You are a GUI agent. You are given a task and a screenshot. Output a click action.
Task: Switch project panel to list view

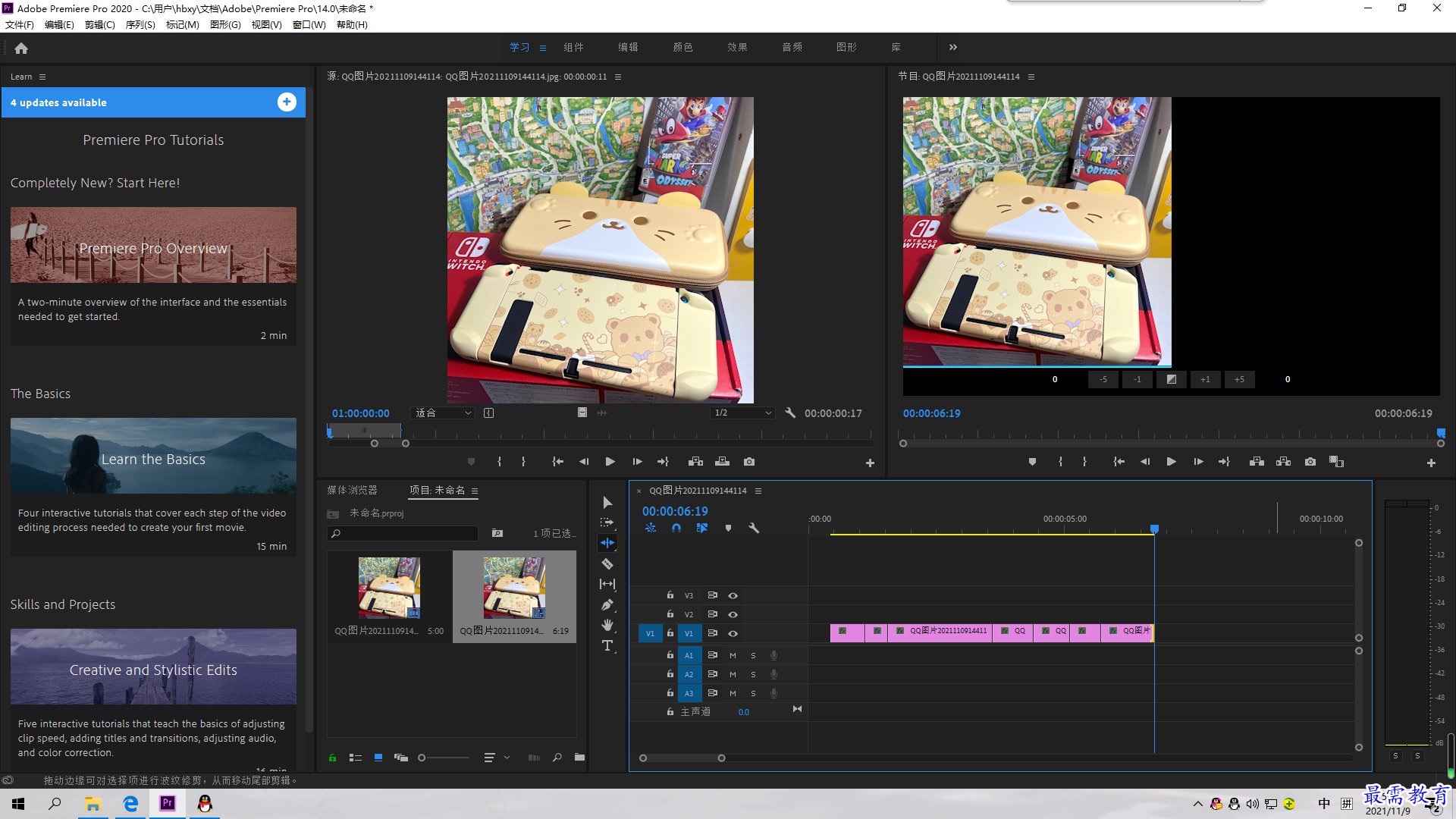click(x=355, y=758)
